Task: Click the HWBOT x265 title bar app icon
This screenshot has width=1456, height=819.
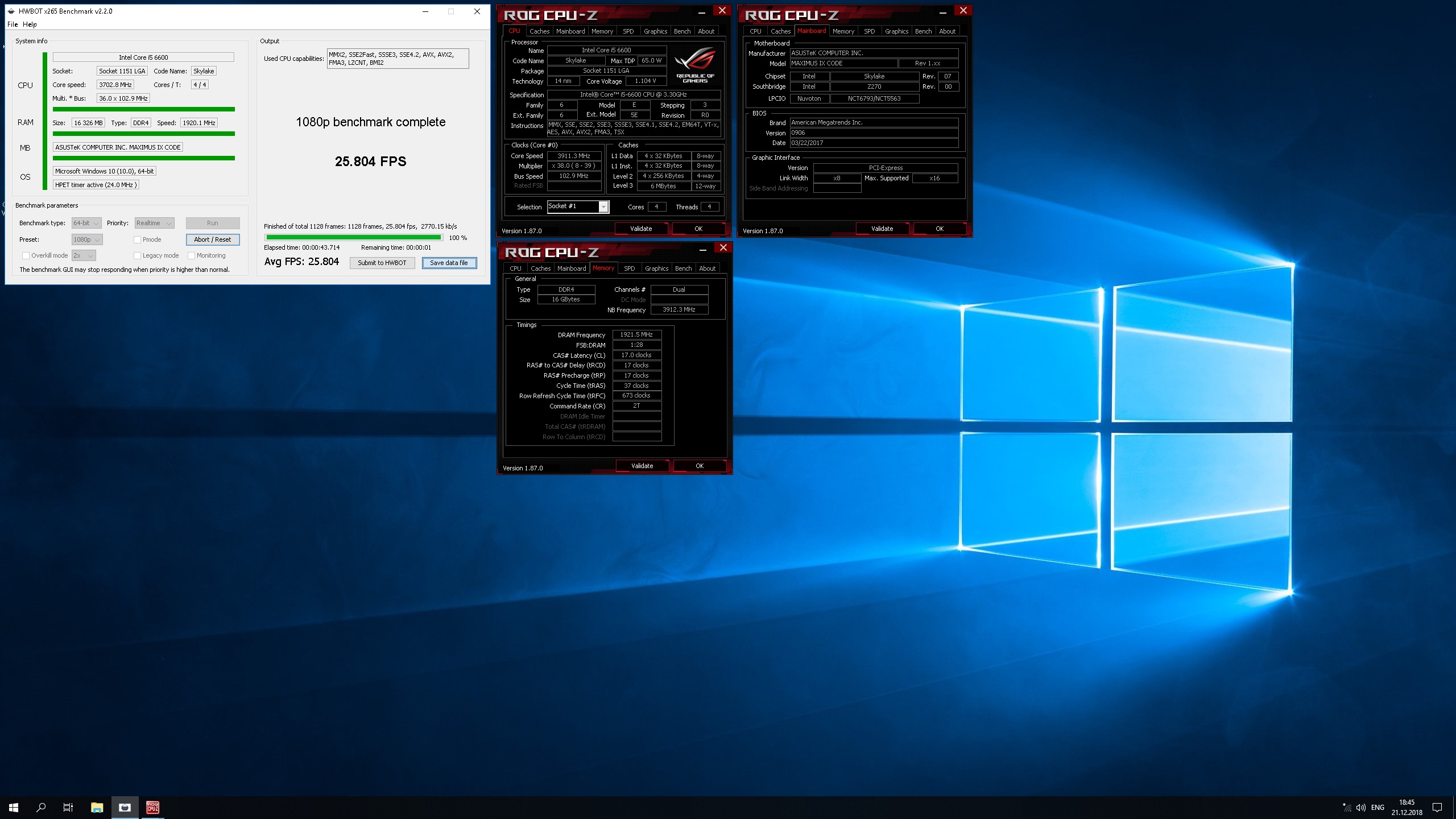Action: click(x=11, y=11)
